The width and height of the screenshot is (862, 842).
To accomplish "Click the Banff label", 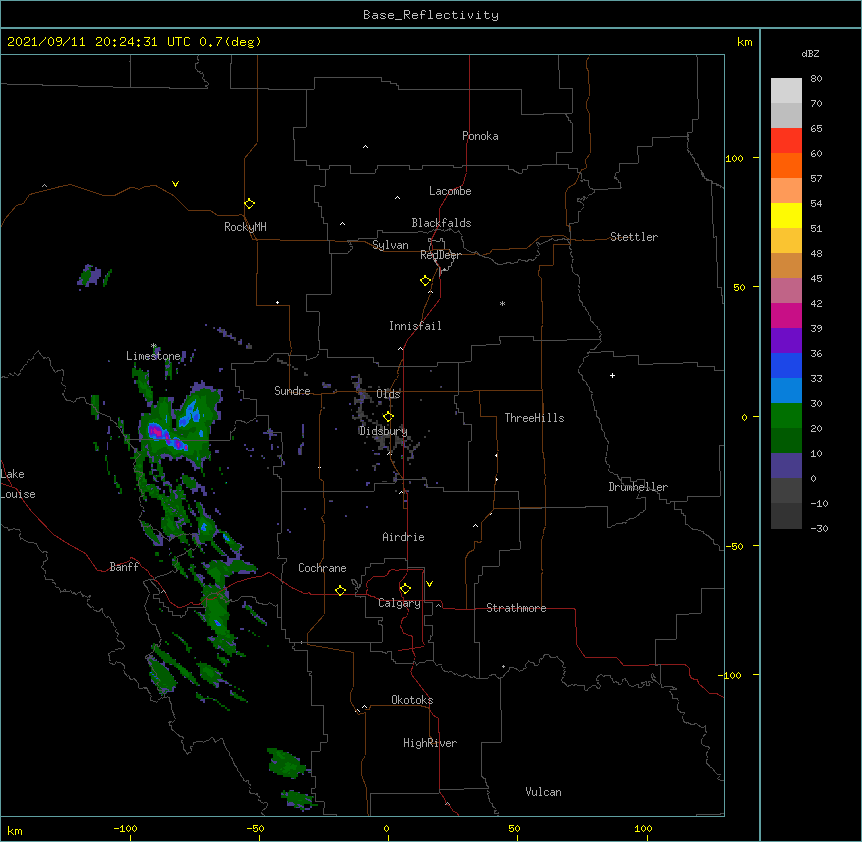I will [x=124, y=567].
